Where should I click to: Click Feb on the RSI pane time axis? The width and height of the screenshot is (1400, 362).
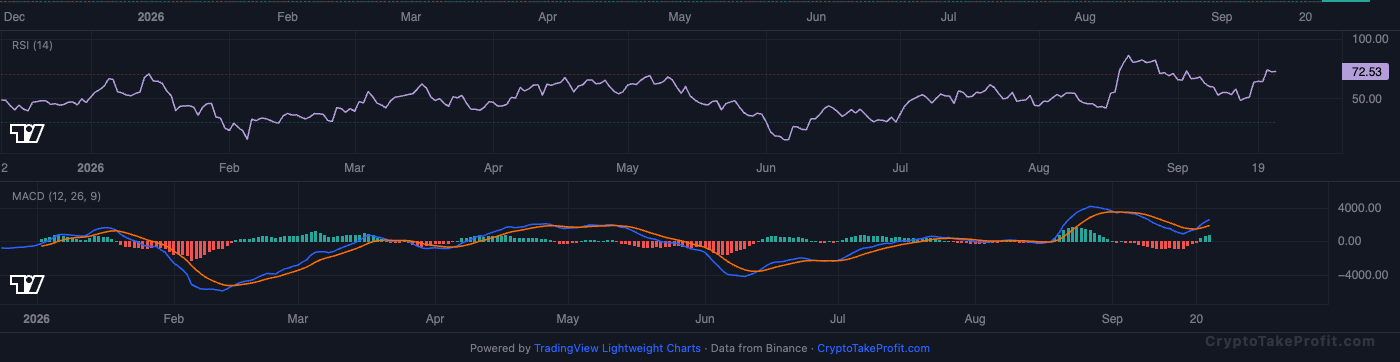pos(229,168)
